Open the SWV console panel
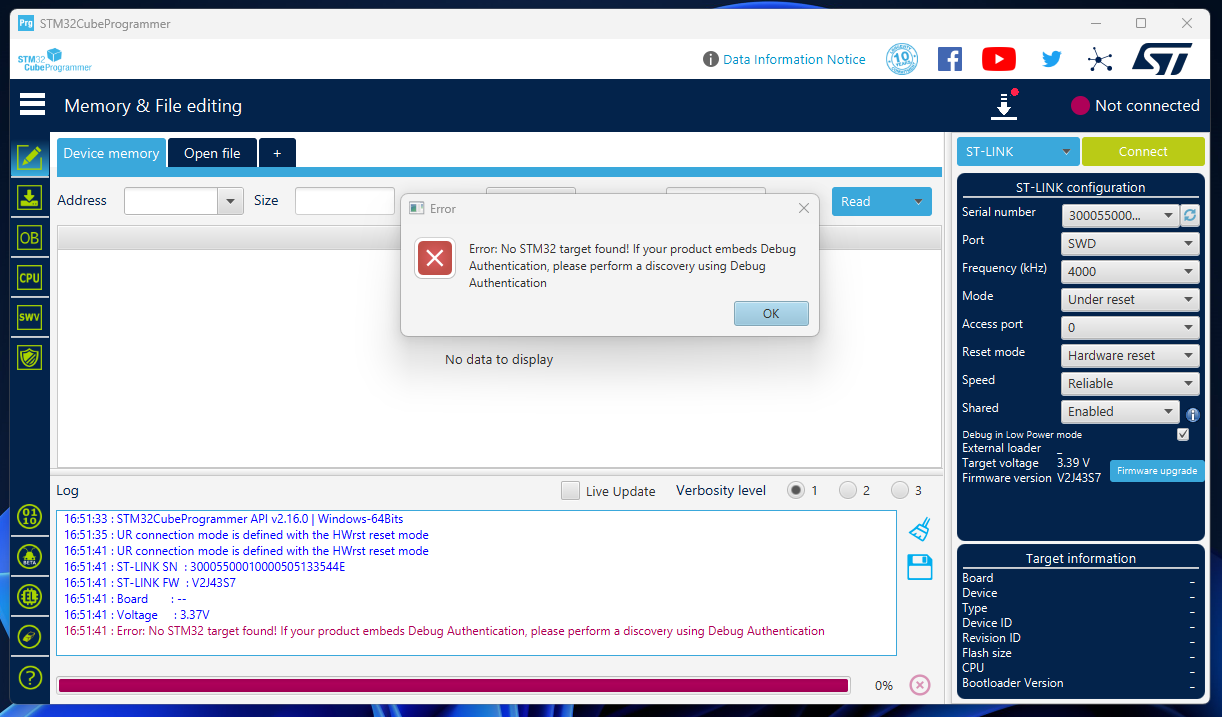1222x717 pixels. pyautogui.click(x=29, y=316)
